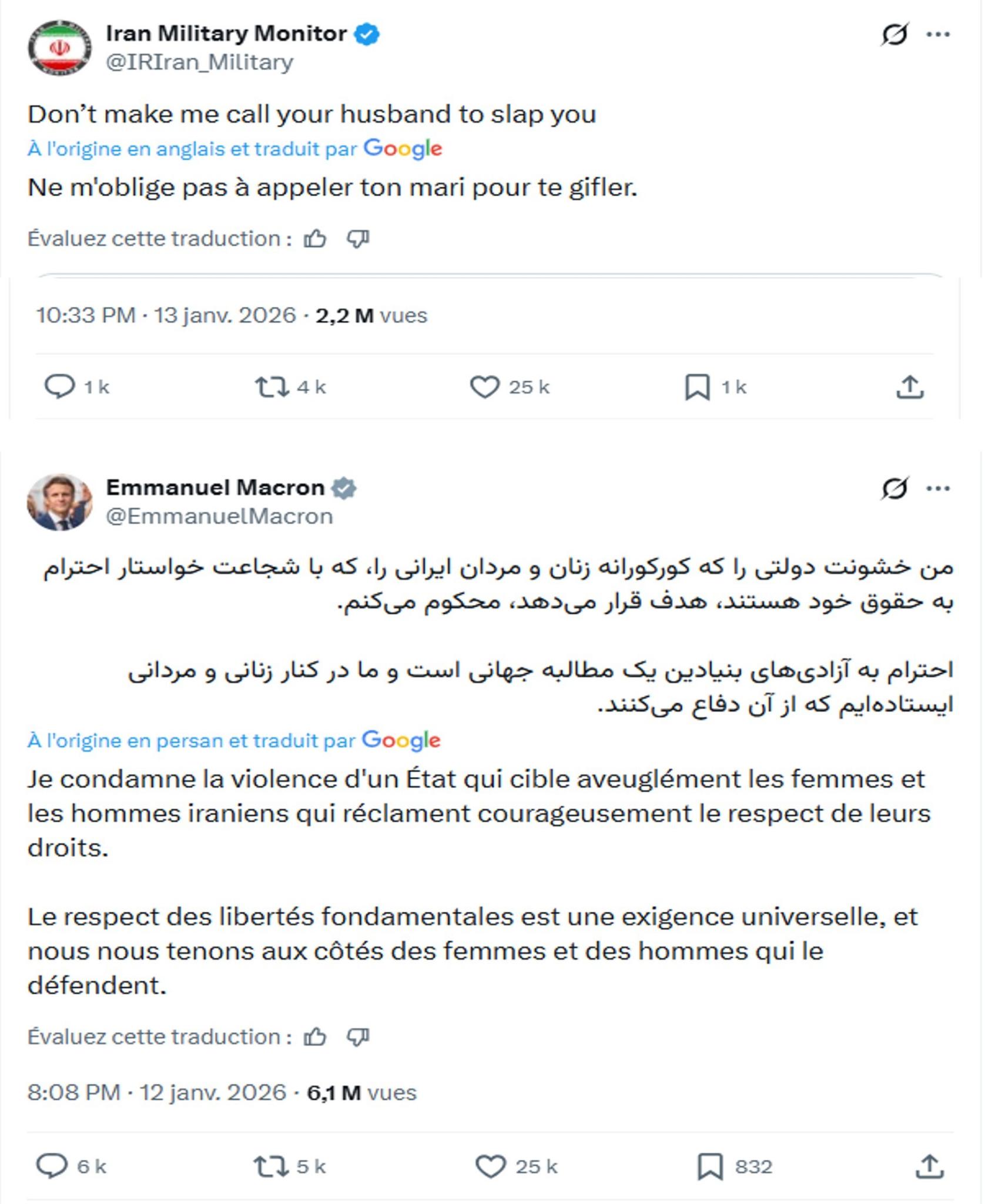This screenshot has width=985, height=1204.
Task: Open more options for Macron's tweet
Action: pos(938,488)
